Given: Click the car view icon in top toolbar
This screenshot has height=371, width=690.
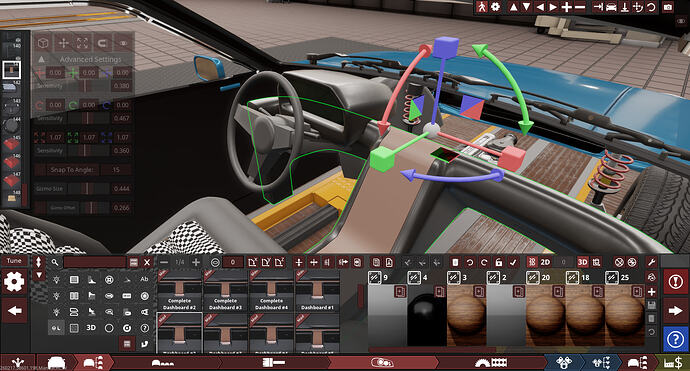Looking at the screenshot, I should (611, 7).
